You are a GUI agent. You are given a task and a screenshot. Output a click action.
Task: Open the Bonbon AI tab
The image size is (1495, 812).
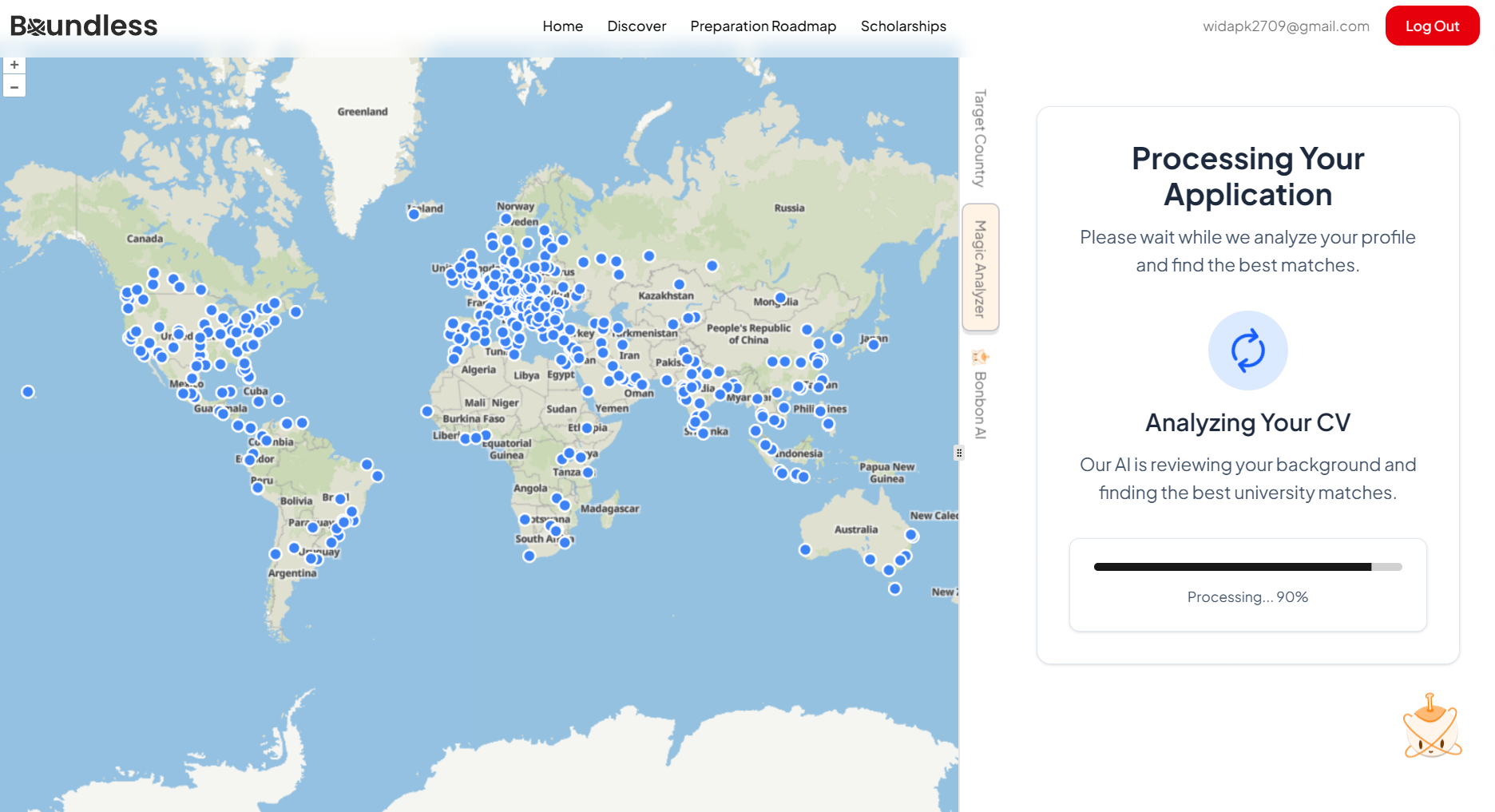[x=980, y=395]
